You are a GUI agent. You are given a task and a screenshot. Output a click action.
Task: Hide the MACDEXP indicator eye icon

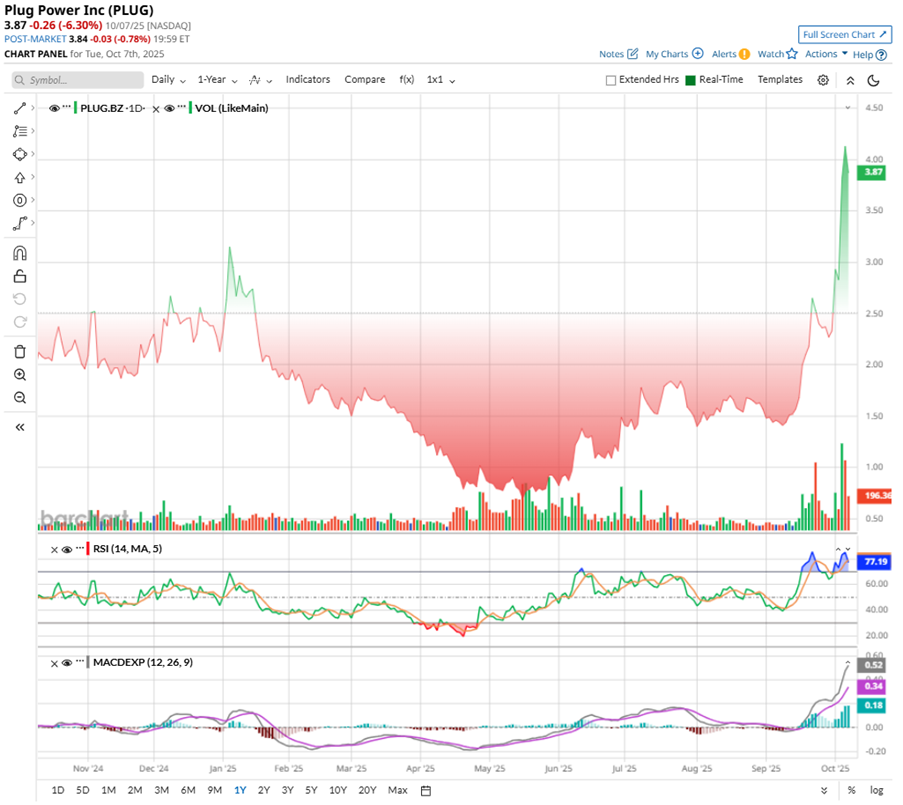(x=67, y=663)
